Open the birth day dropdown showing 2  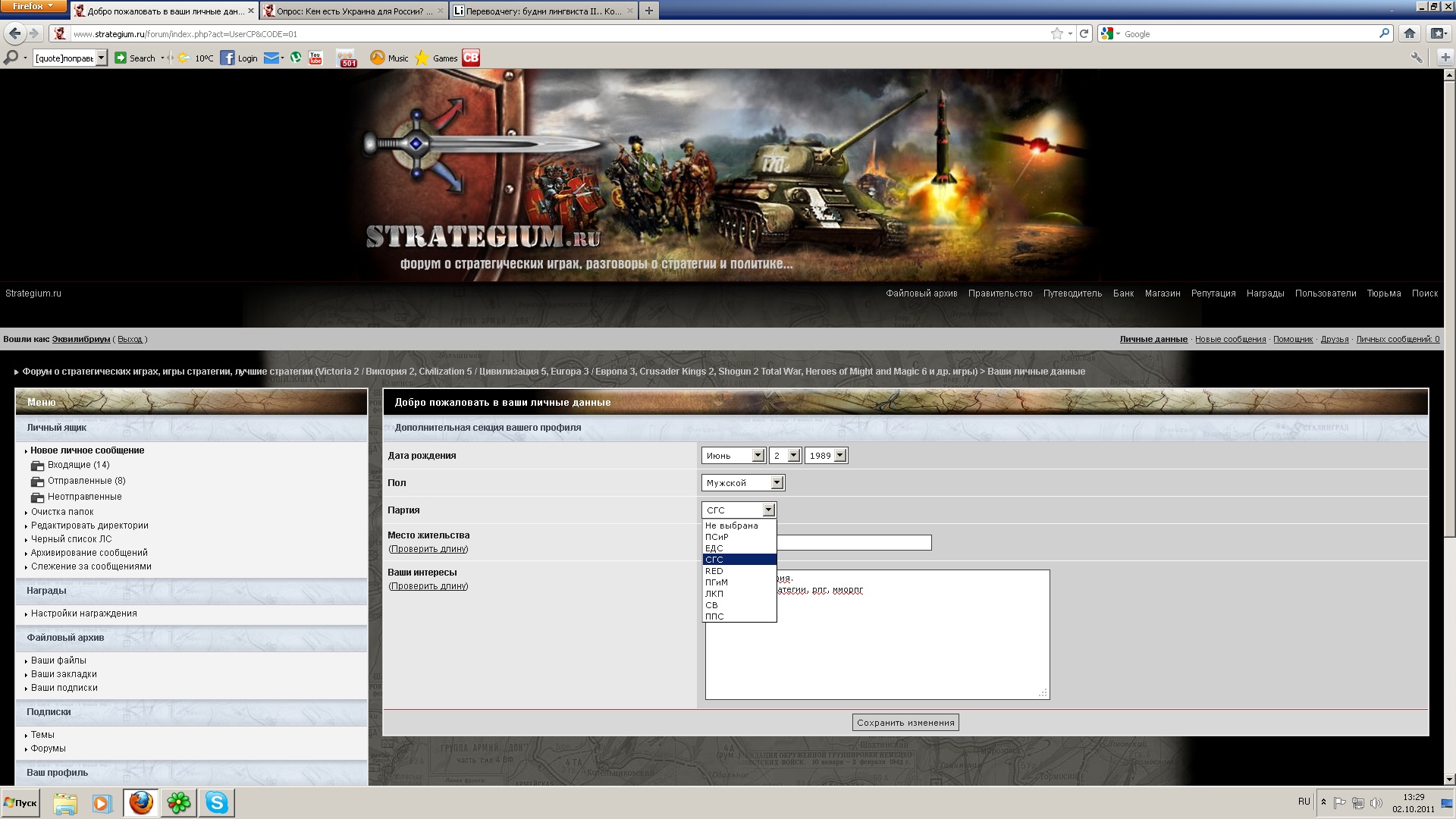coord(785,455)
